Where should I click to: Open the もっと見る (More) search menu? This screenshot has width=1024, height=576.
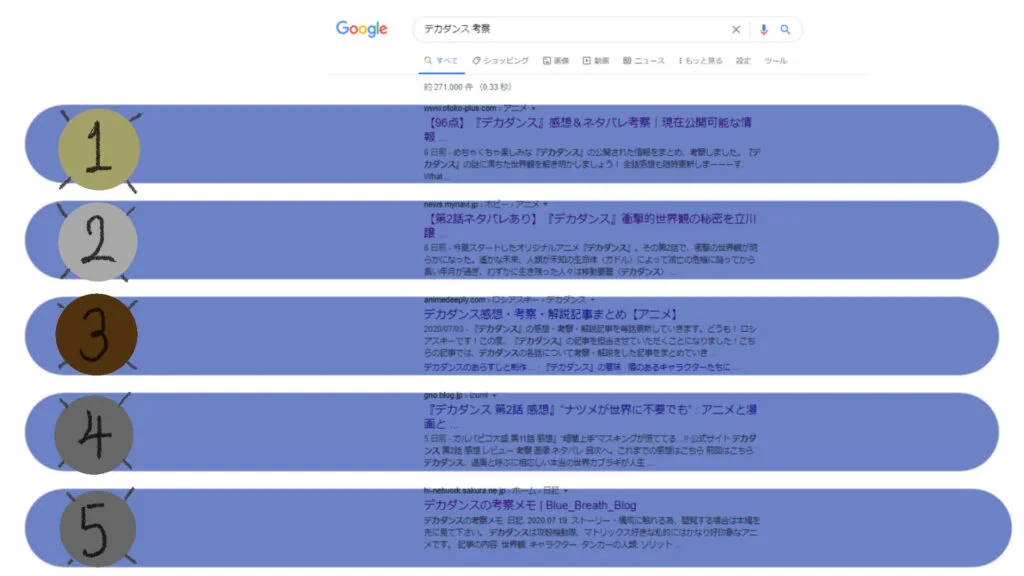click(x=701, y=61)
